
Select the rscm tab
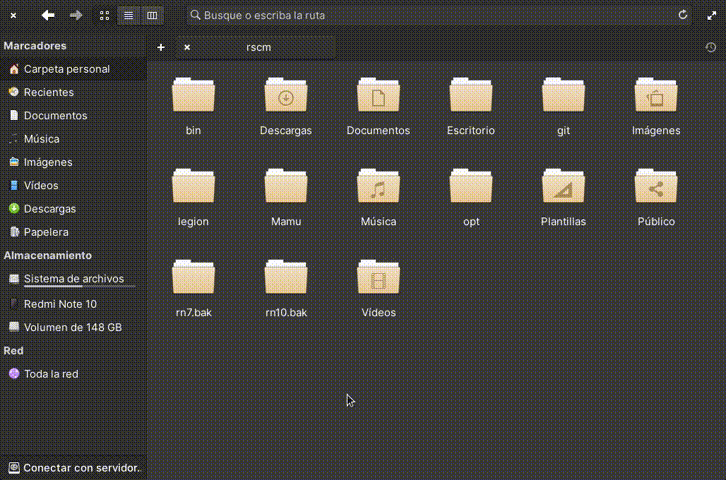point(256,47)
